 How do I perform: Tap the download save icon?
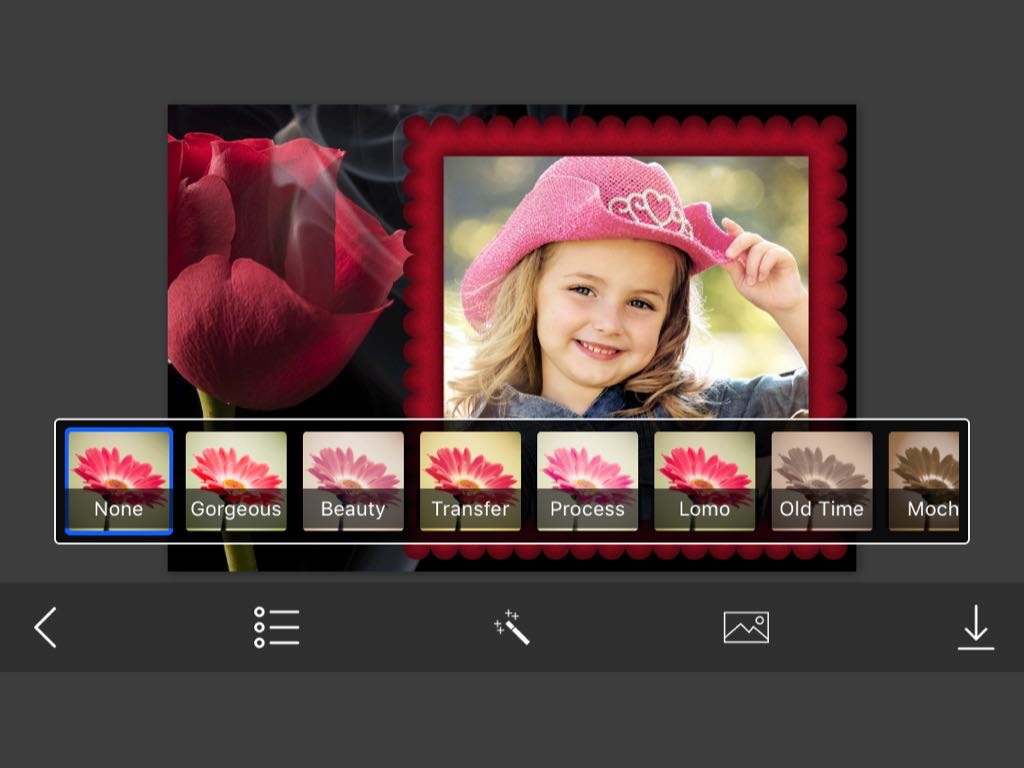tap(975, 628)
